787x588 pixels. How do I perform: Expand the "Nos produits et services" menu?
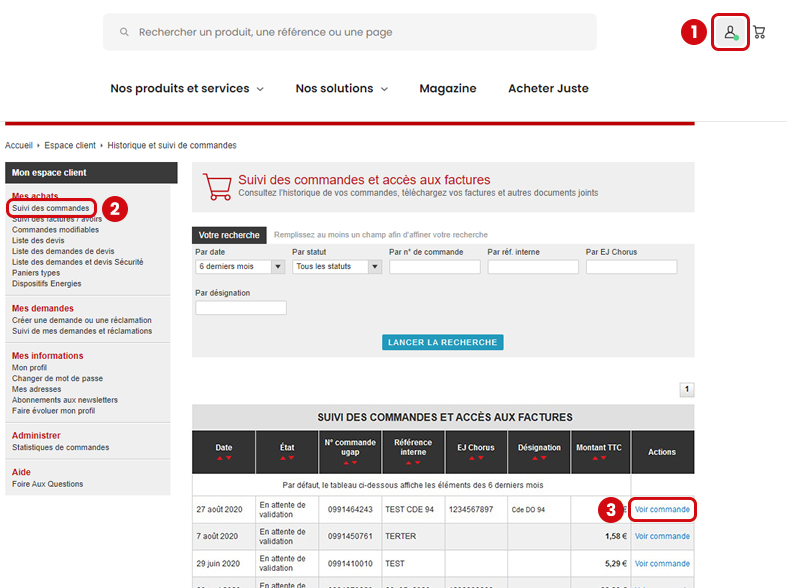pyautogui.click(x=187, y=88)
